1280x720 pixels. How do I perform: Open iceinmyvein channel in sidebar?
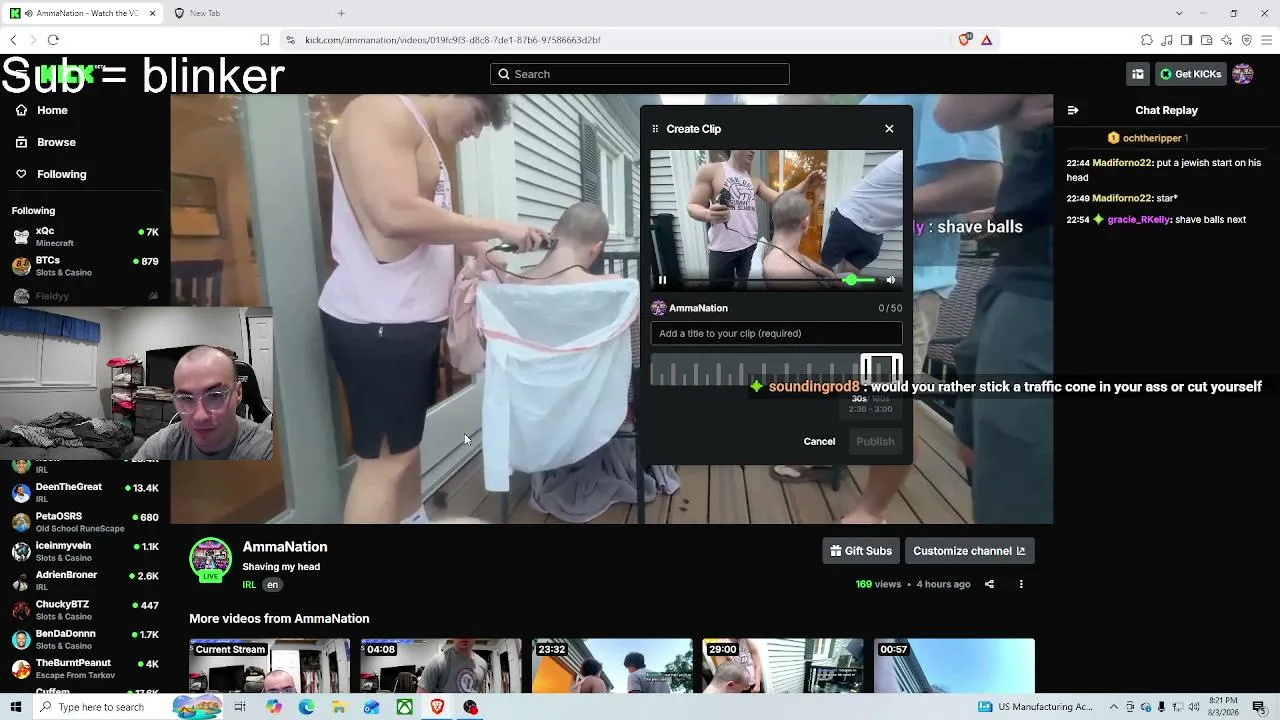85,551
